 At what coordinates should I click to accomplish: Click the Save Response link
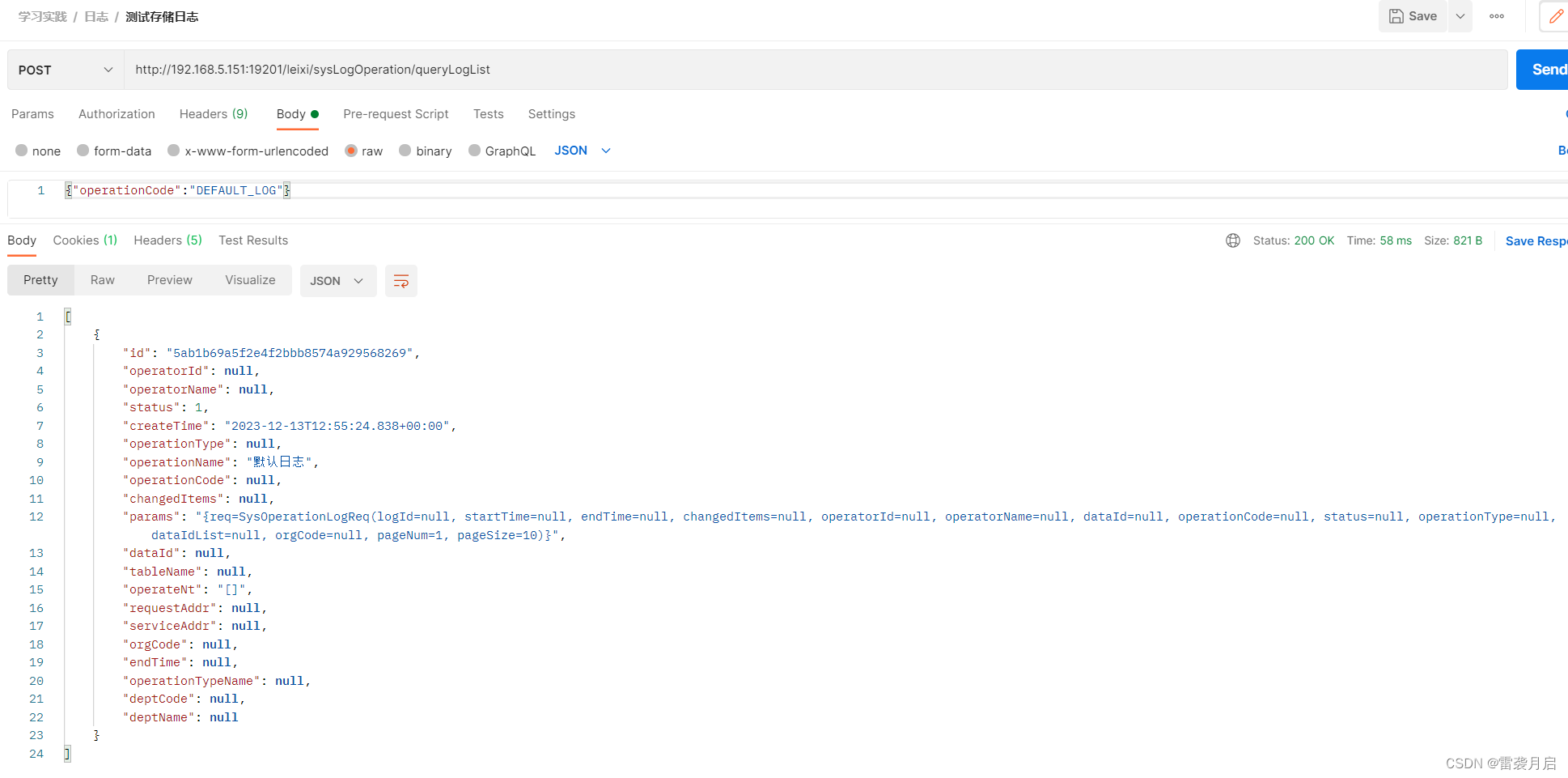tap(1535, 240)
